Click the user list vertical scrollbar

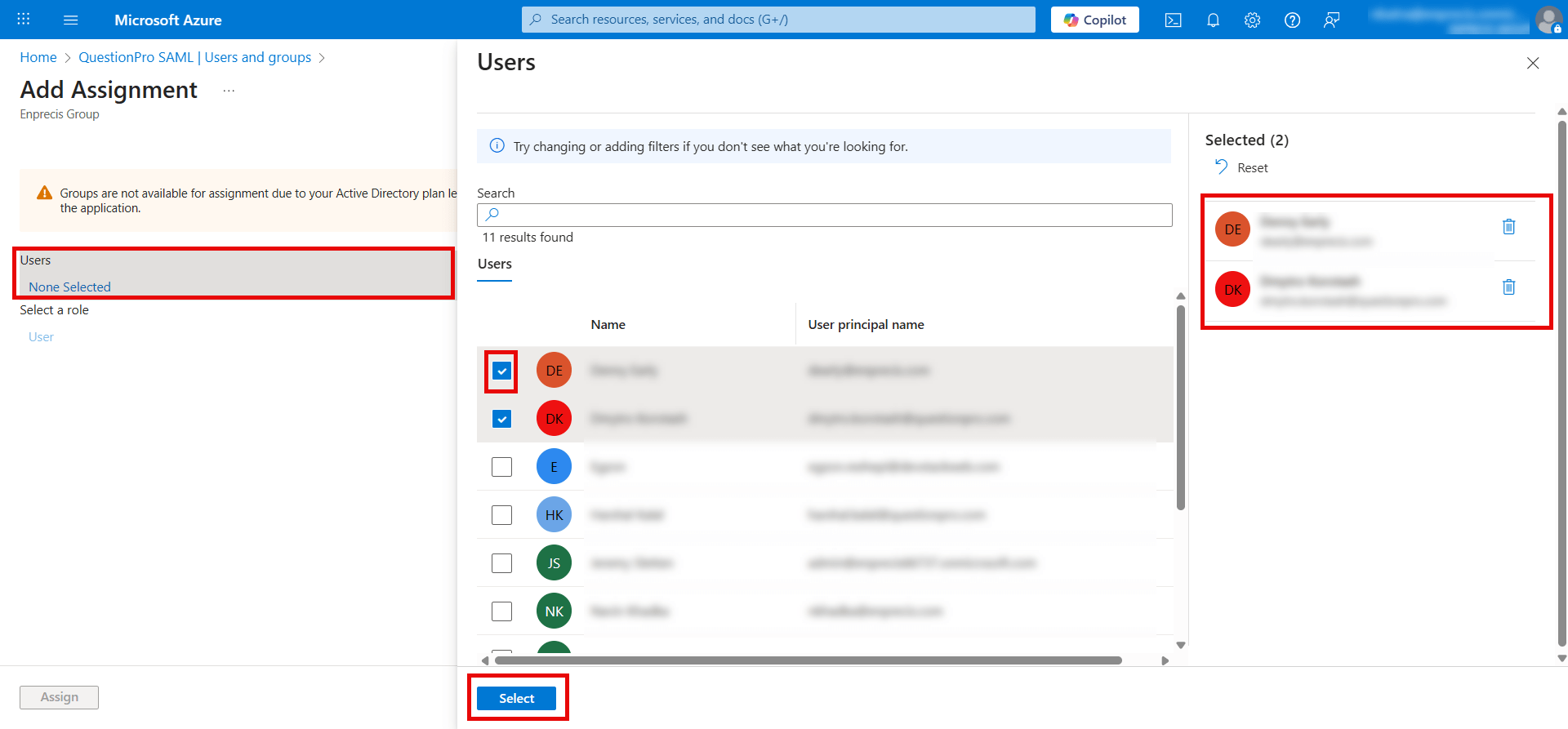click(1180, 408)
